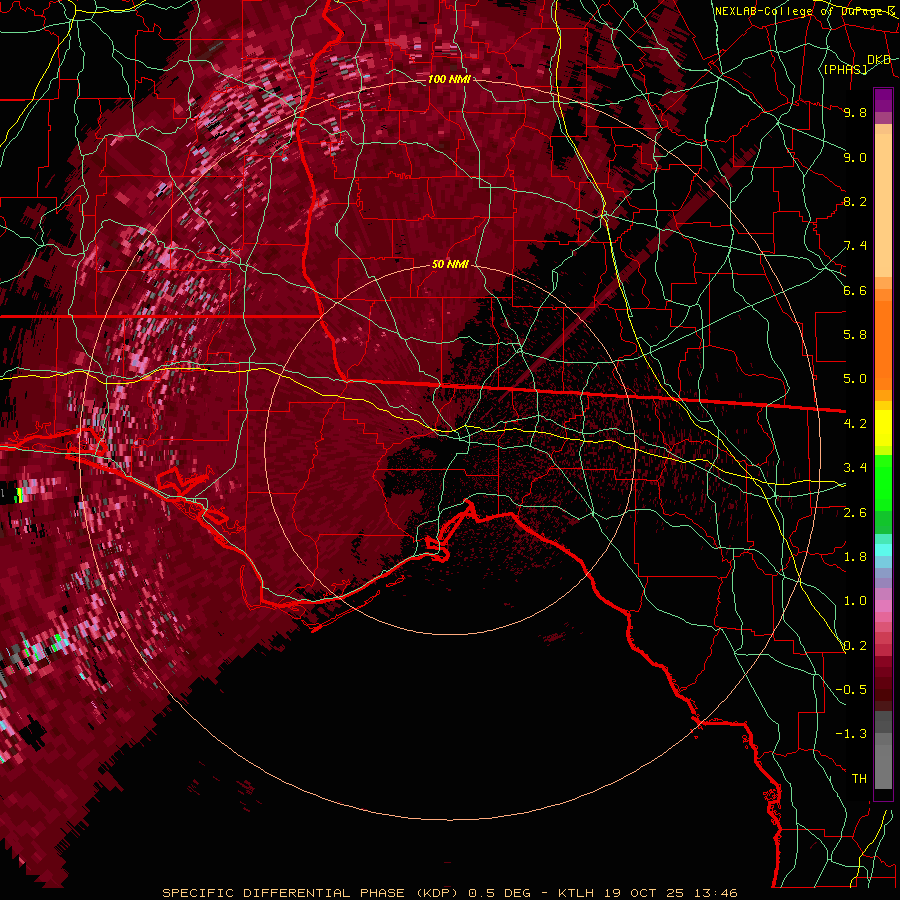The height and width of the screenshot is (900, 900).
Task: Click the -0.5 color scale value
Action: click(x=851, y=689)
